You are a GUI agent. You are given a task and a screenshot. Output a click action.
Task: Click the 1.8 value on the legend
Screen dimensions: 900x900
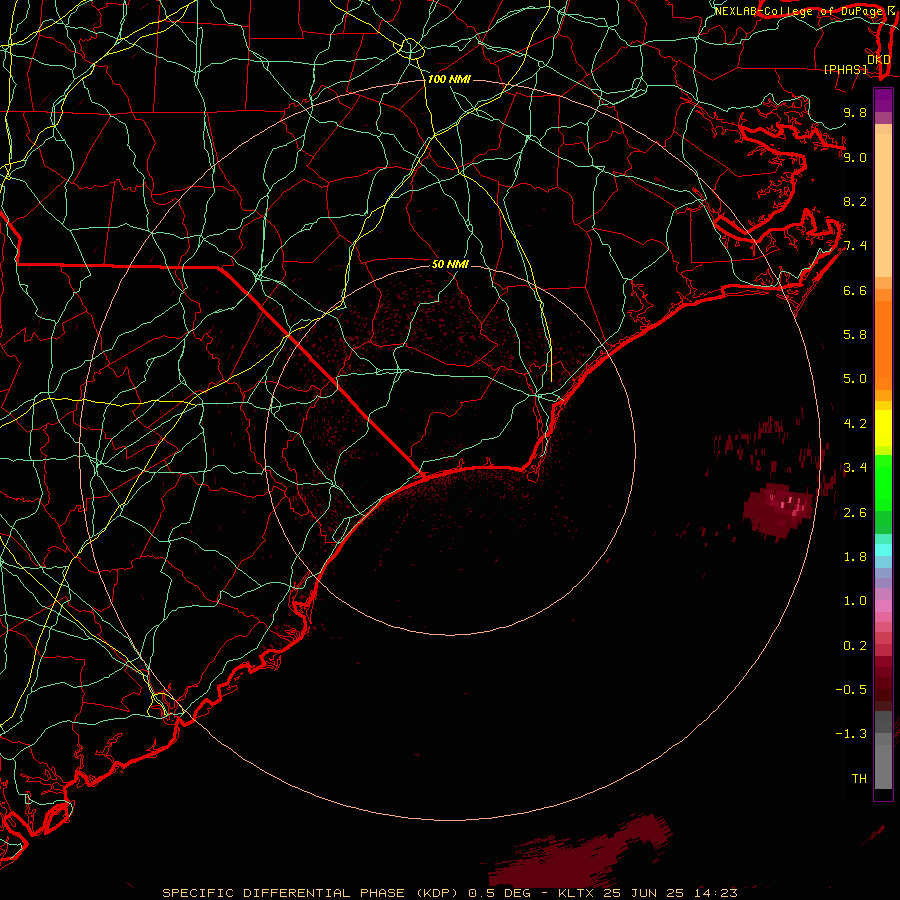[855, 557]
